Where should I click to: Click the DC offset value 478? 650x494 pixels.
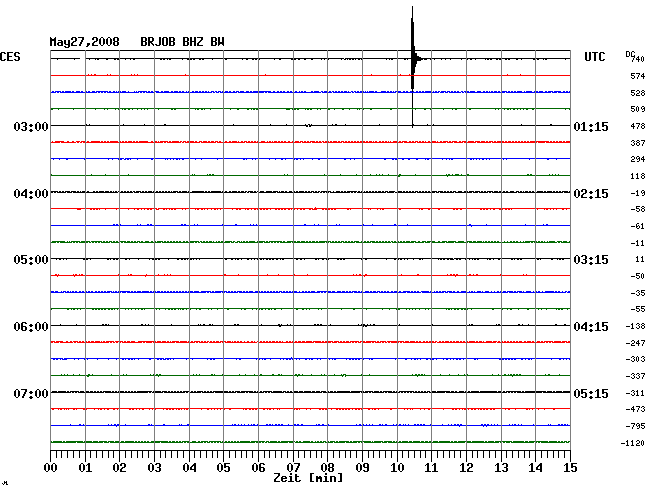click(638, 126)
